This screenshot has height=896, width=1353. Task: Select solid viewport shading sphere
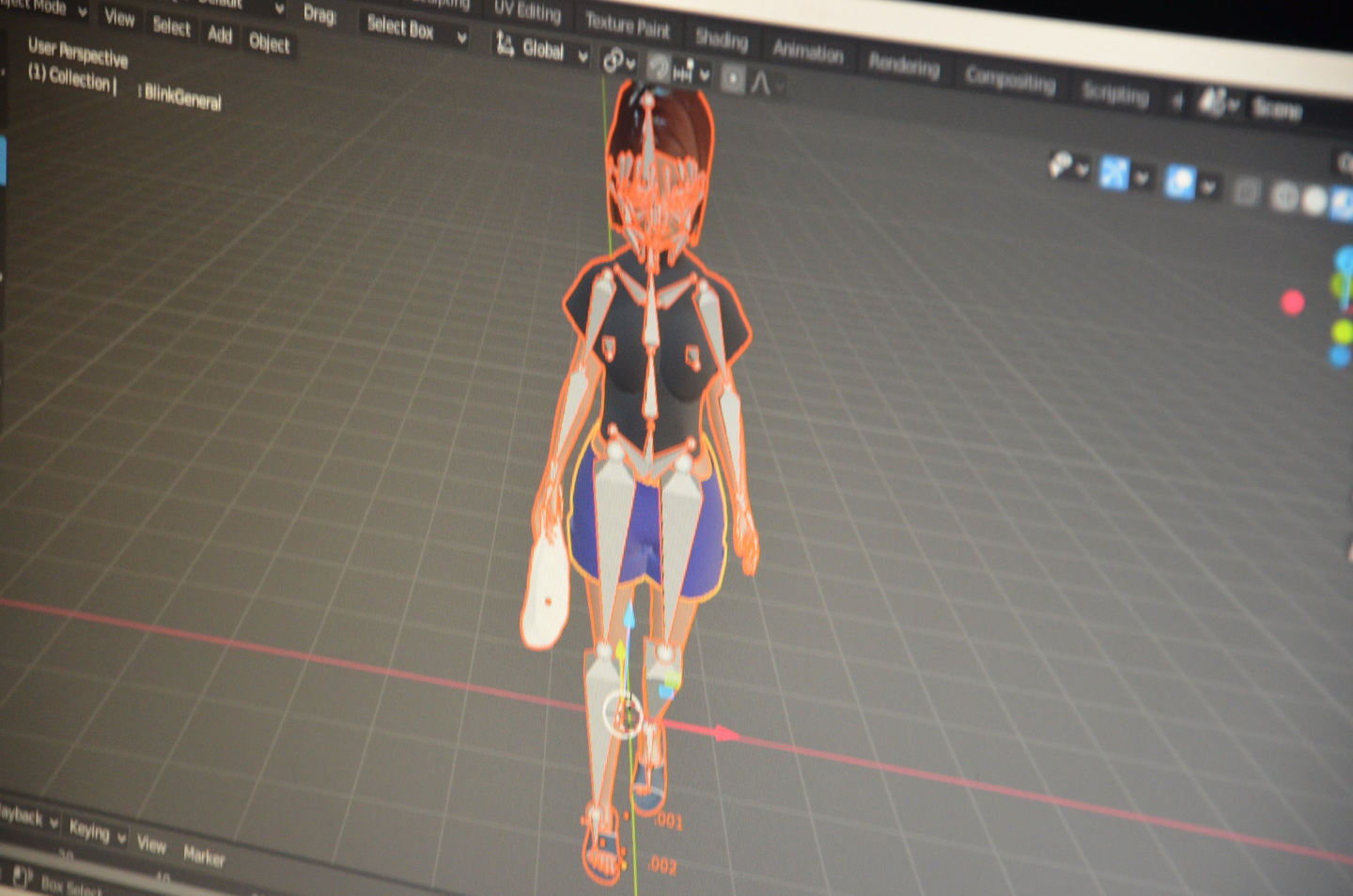pos(1314,200)
